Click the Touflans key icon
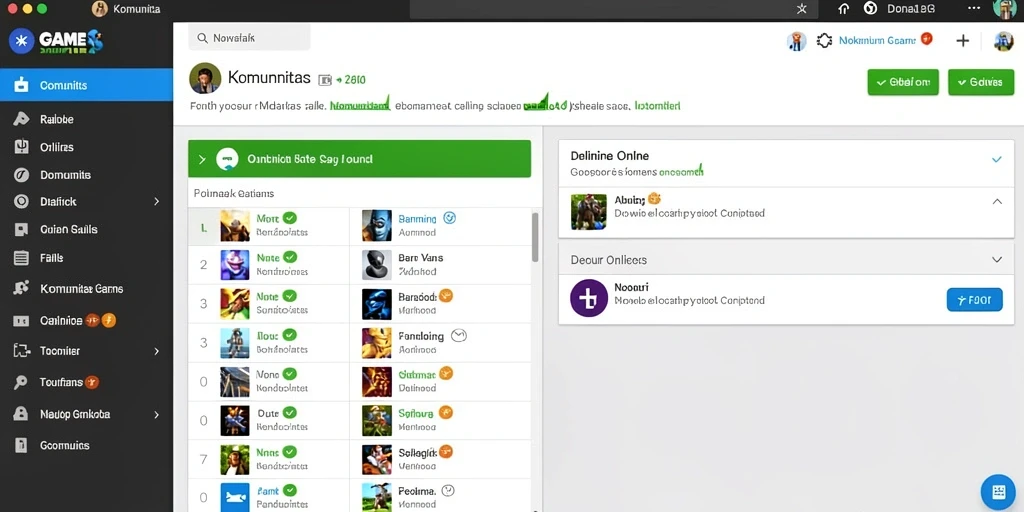Image resolution: width=1024 pixels, height=512 pixels. (21, 383)
